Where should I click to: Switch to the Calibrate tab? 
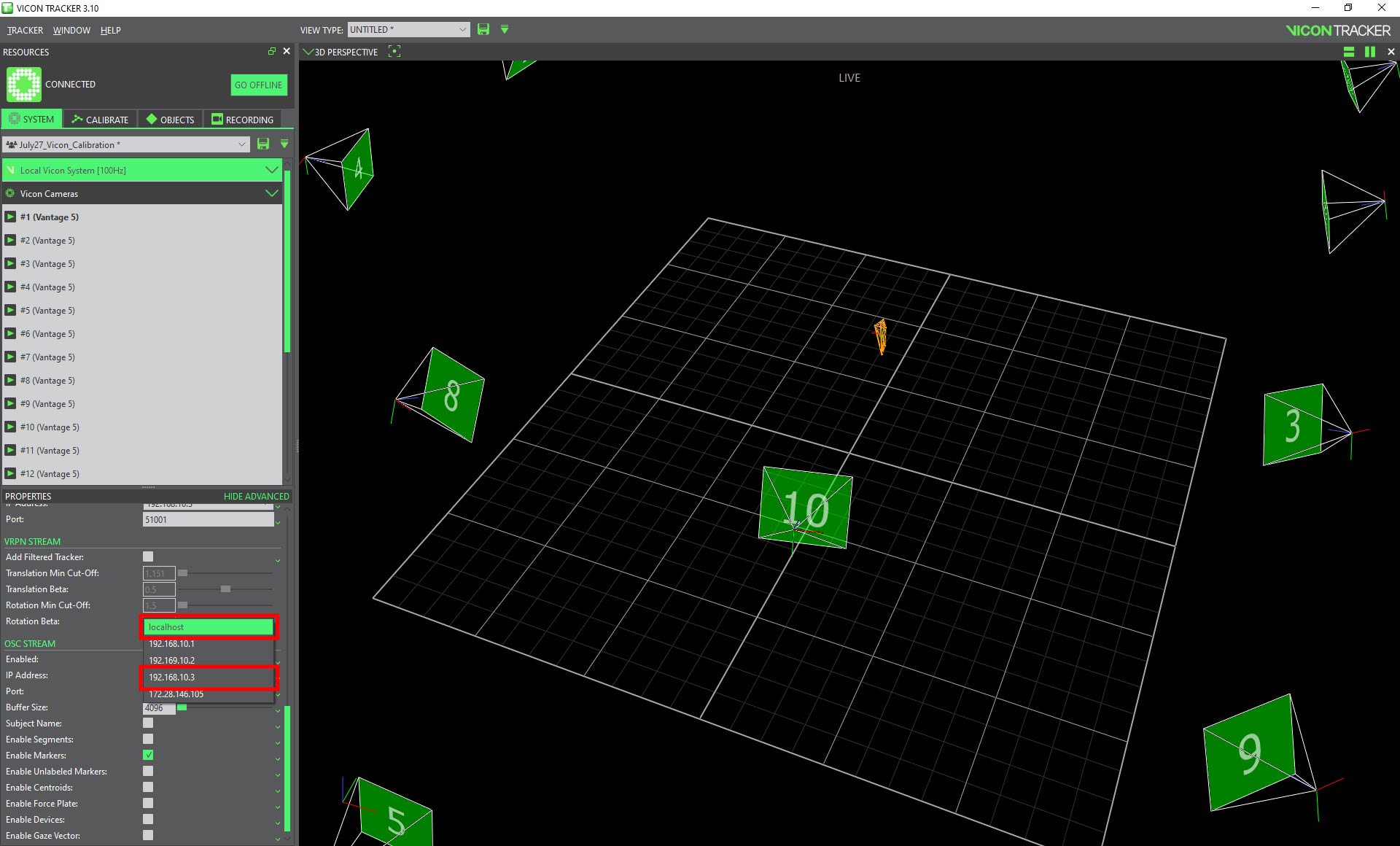pos(100,120)
